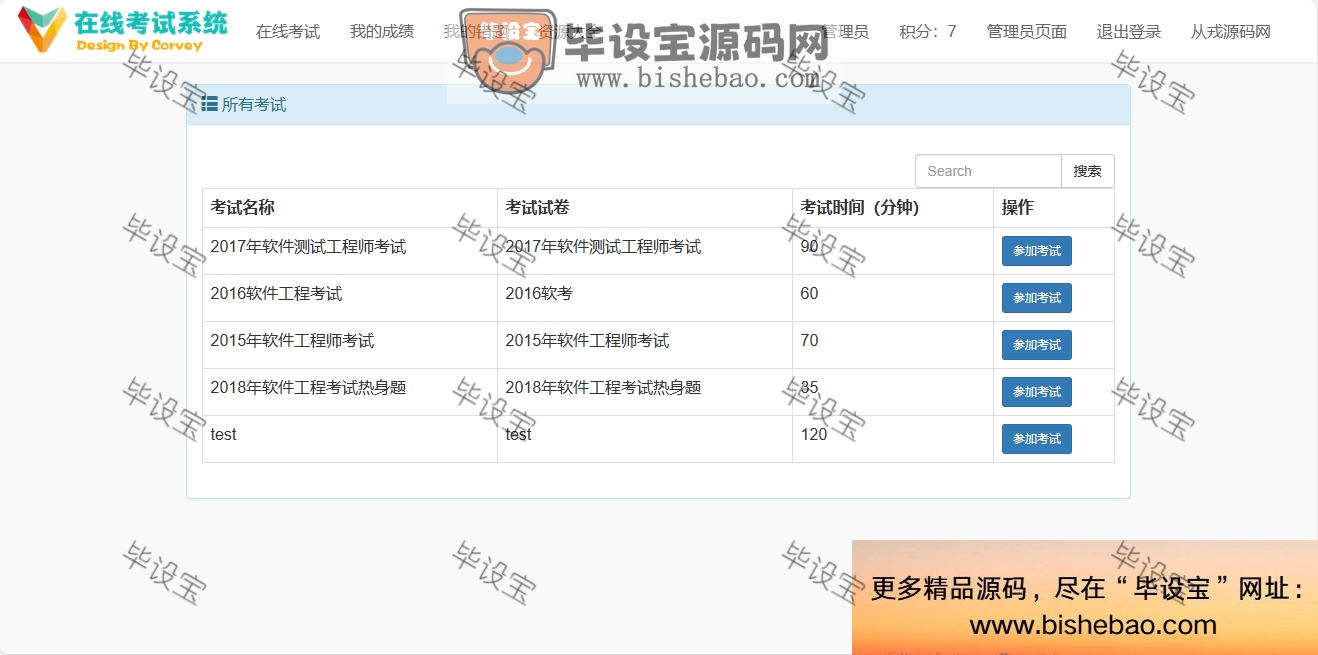Click 2018年软件工程考试热身题 under 考试名称

(308, 387)
